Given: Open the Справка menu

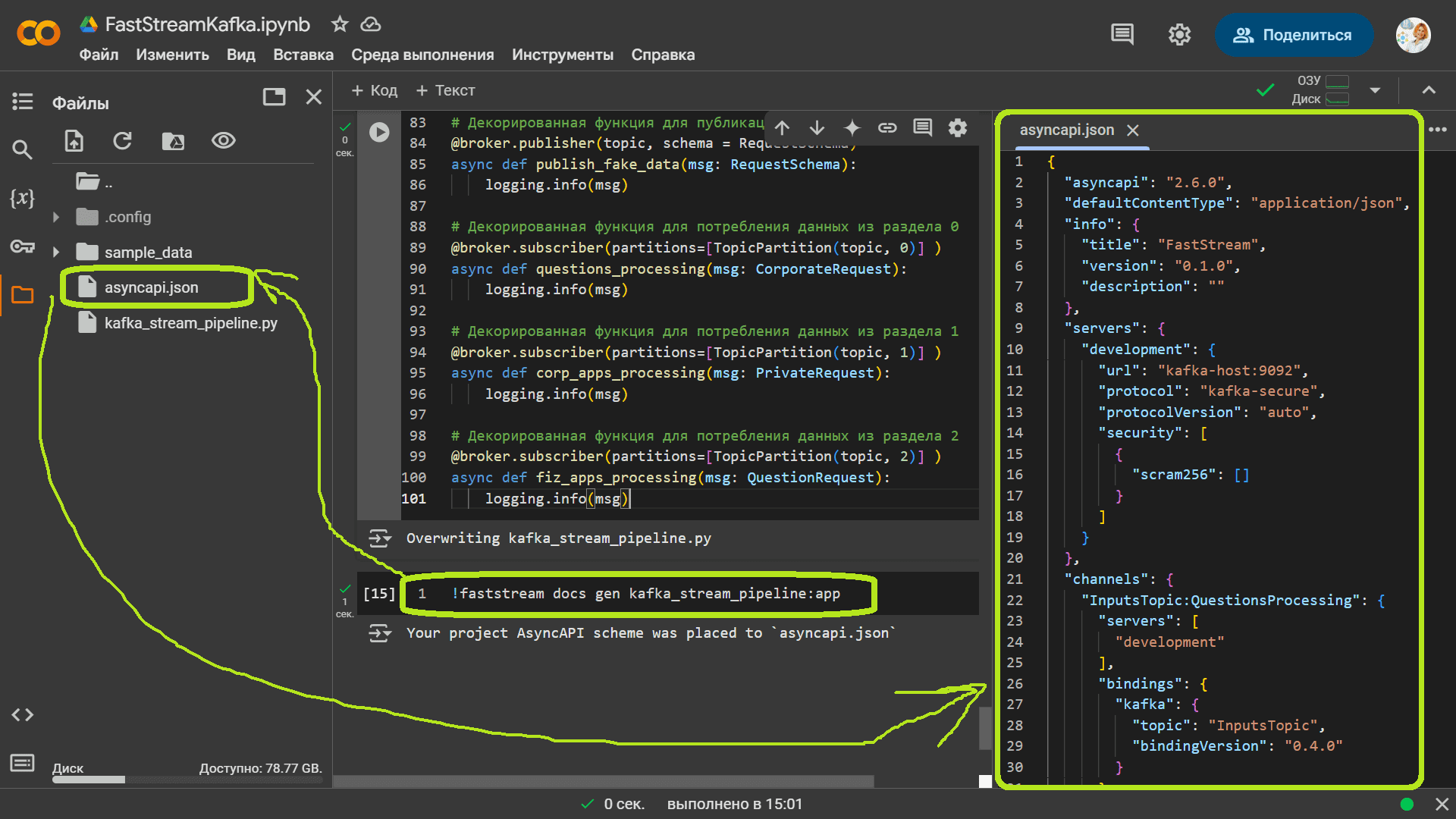Looking at the screenshot, I should click(x=663, y=55).
